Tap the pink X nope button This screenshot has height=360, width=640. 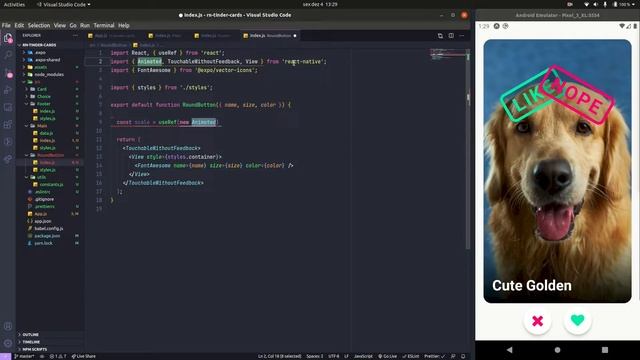pos(538,321)
